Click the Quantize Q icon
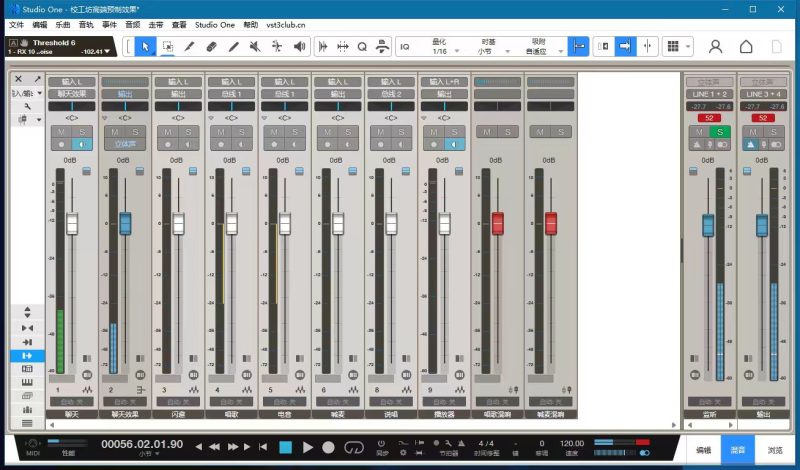Image resolution: width=800 pixels, height=470 pixels. 362,47
